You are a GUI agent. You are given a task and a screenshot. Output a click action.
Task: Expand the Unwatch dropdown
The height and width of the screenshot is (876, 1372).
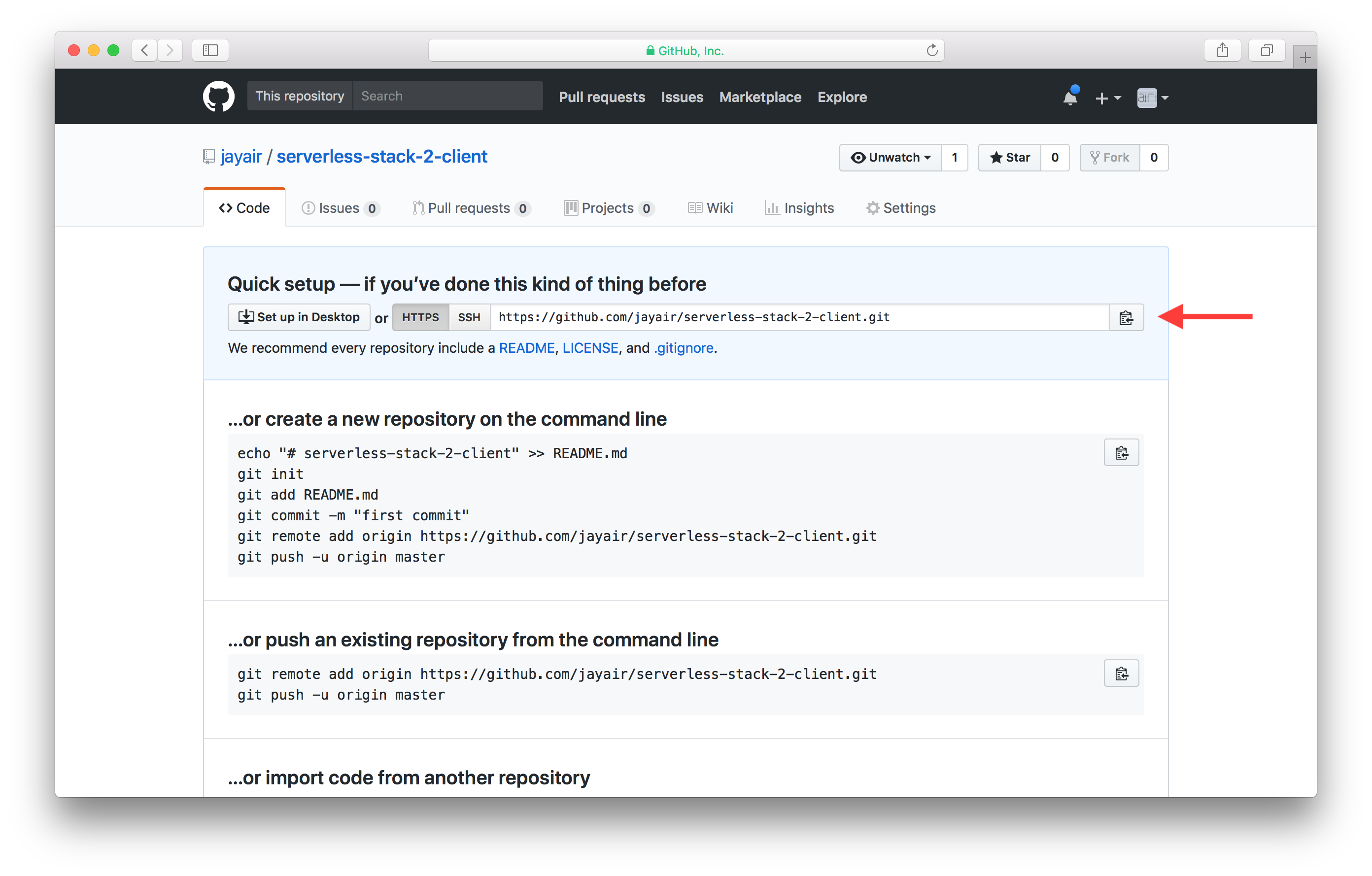(x=891, y=157)
